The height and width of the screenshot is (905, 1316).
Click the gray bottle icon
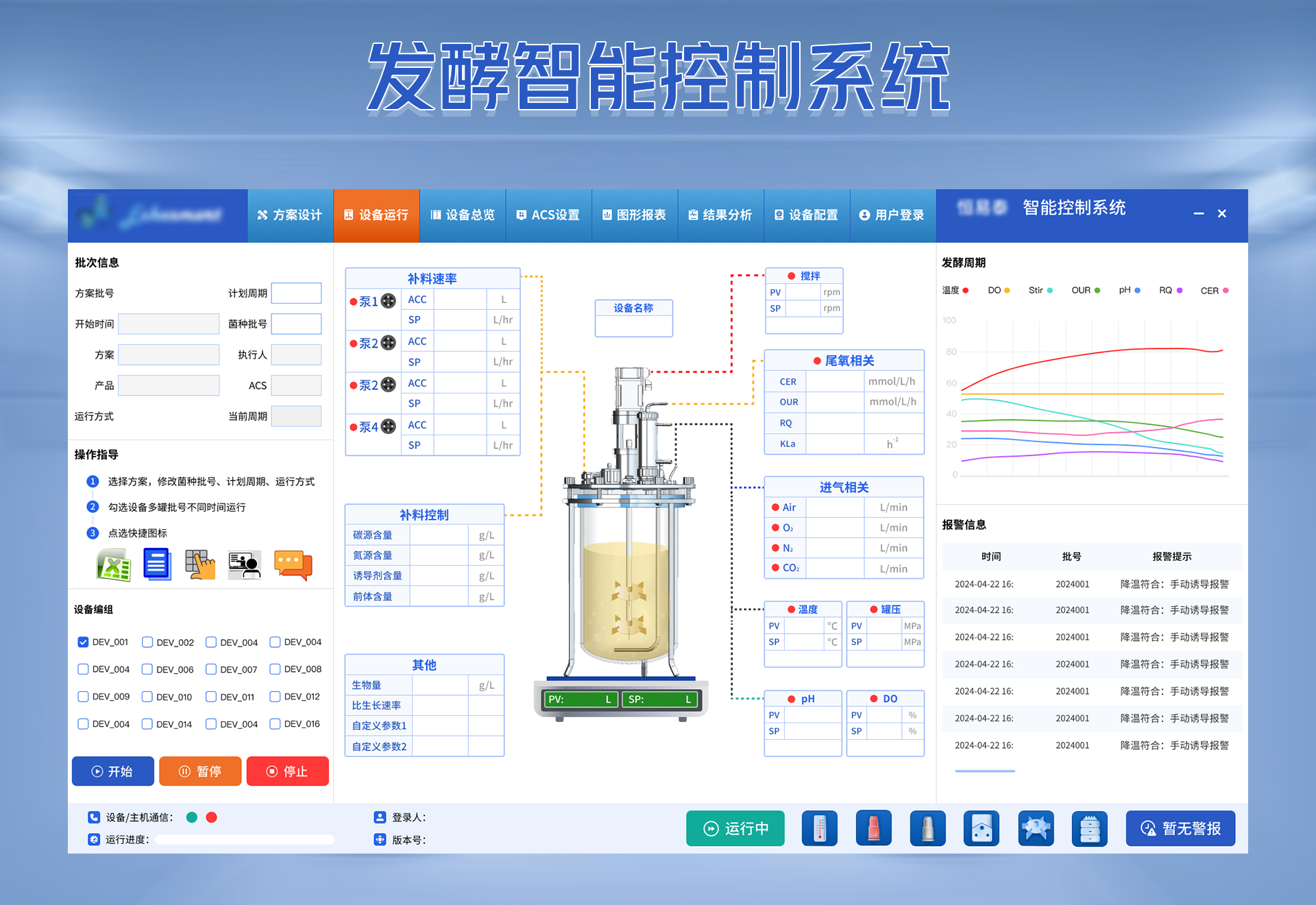(x=927, y=828)
